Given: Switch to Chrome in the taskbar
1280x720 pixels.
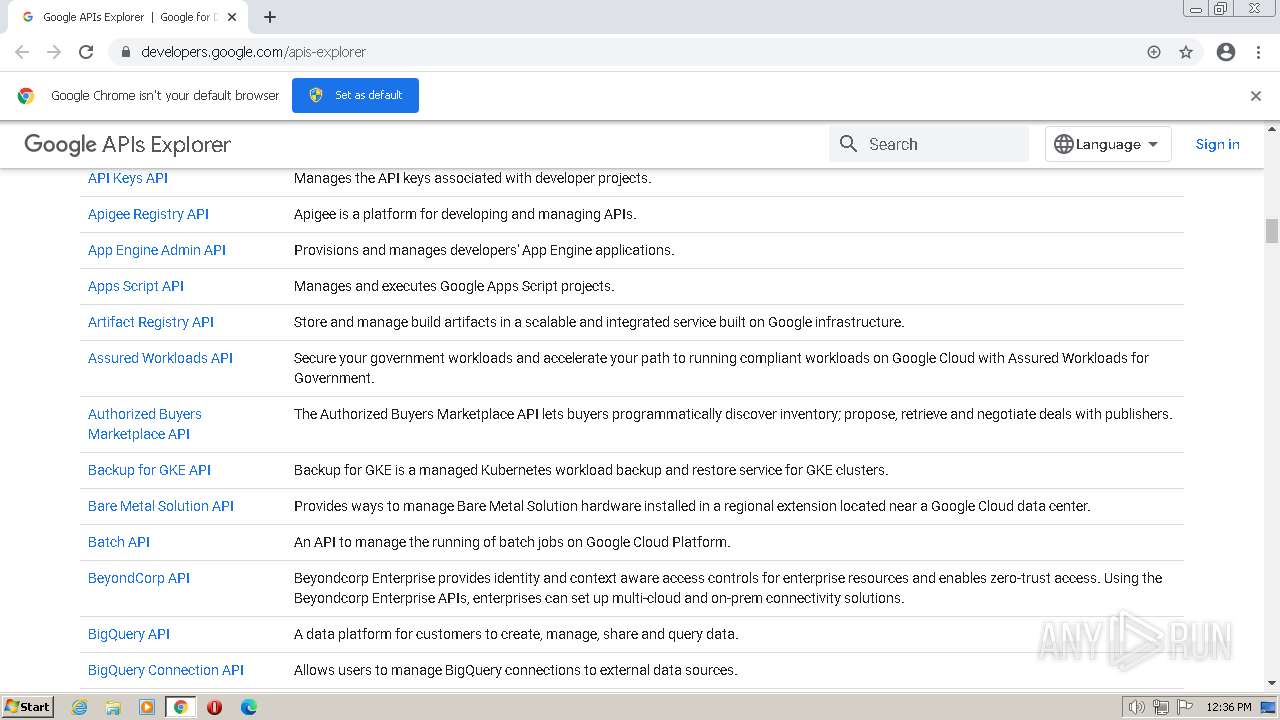Looking at the screenshot, I should click(x=181, y=707).
